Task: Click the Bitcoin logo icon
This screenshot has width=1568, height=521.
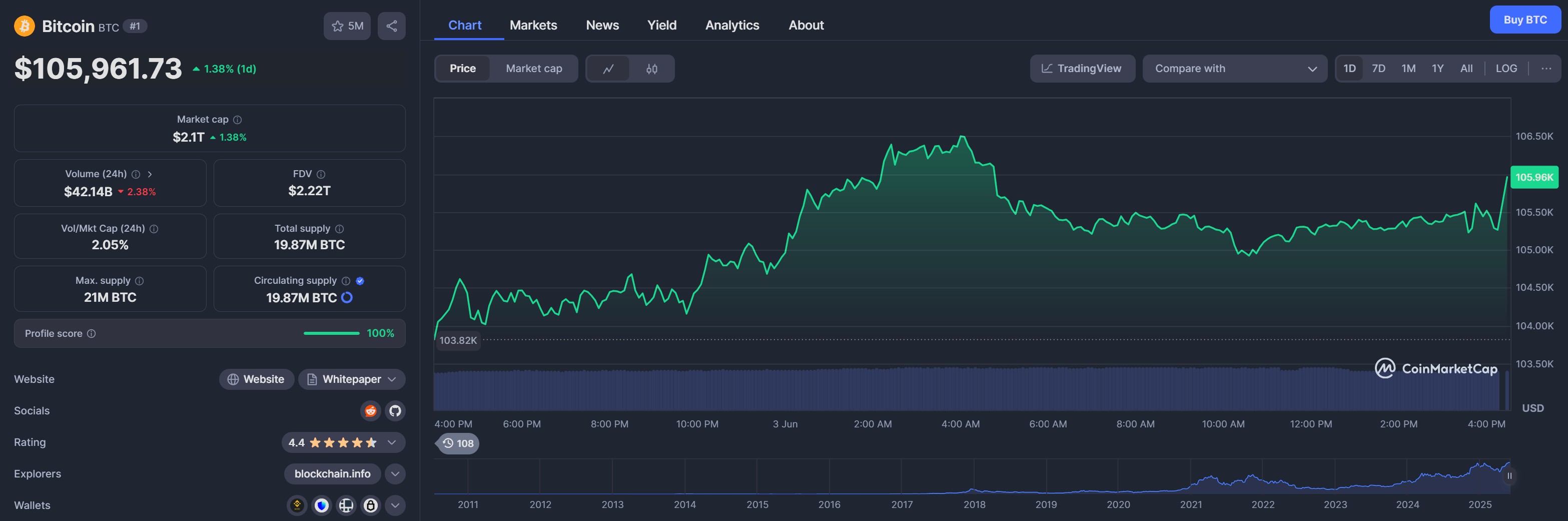Action: [25, 26]
